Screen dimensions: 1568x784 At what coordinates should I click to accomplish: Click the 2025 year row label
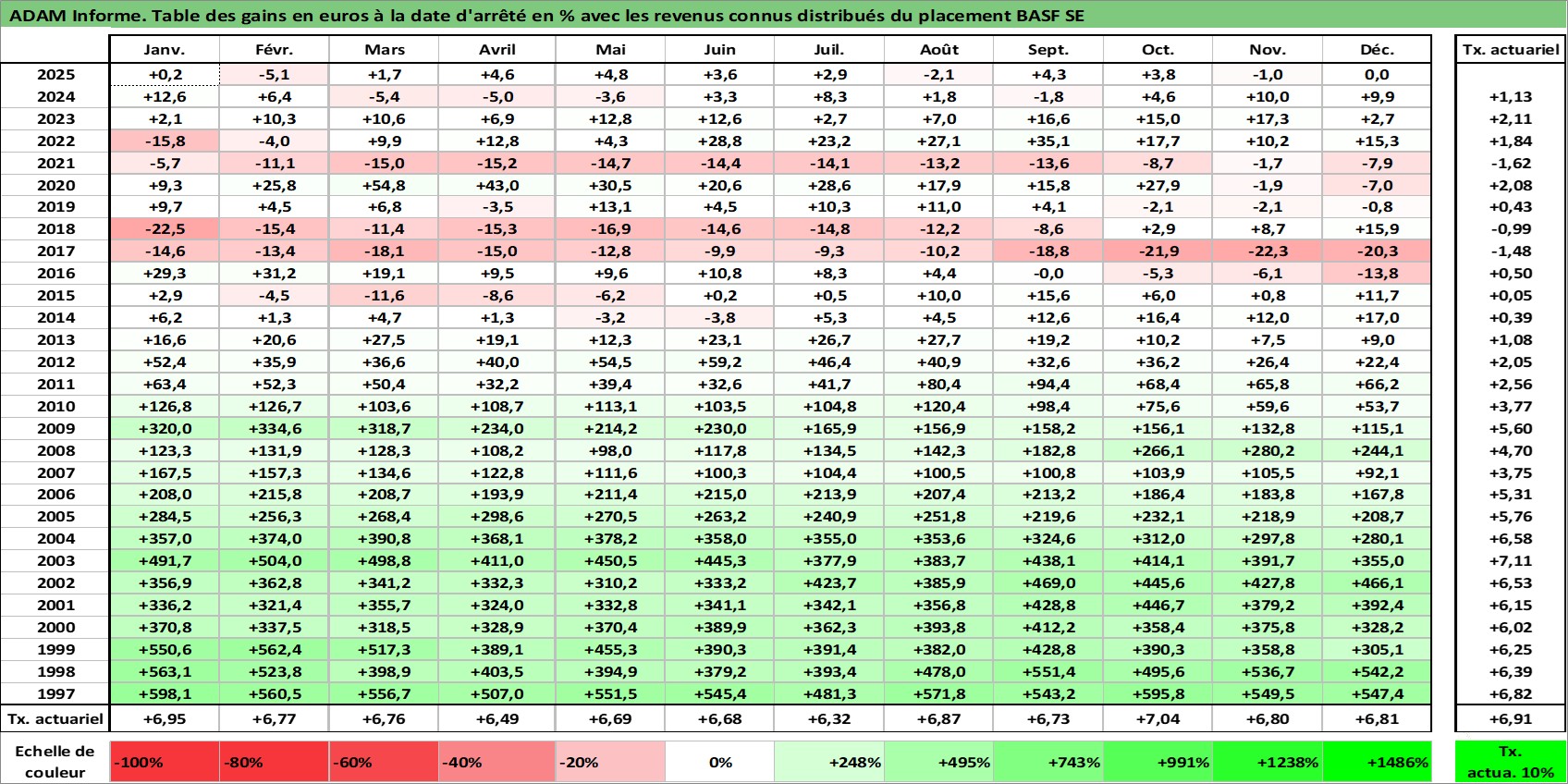click(55, 75)
